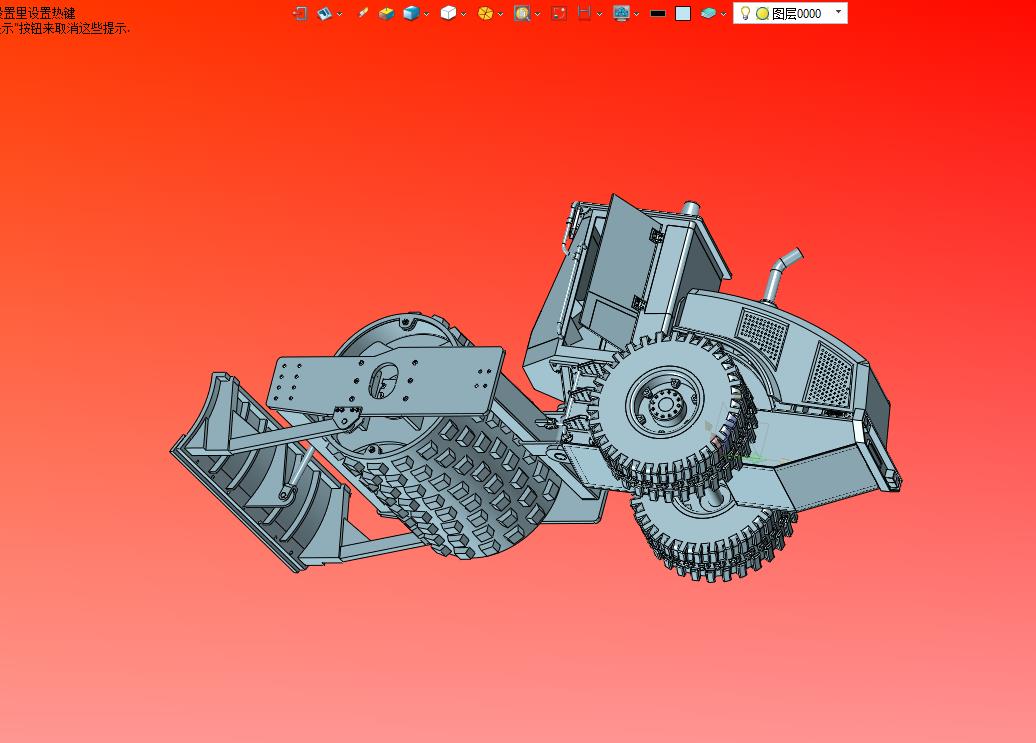
Task: Click the orange segmented-circle icon
Action: click(x=485, y=13)
